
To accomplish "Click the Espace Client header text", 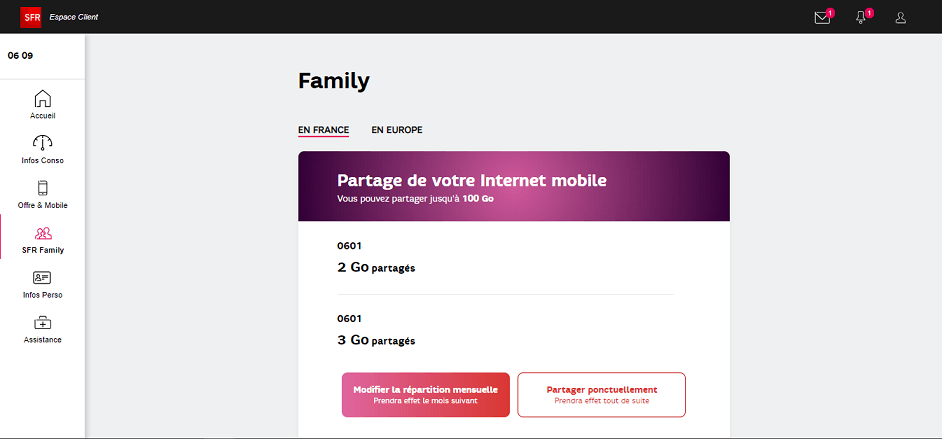I will tap(74, 17).
